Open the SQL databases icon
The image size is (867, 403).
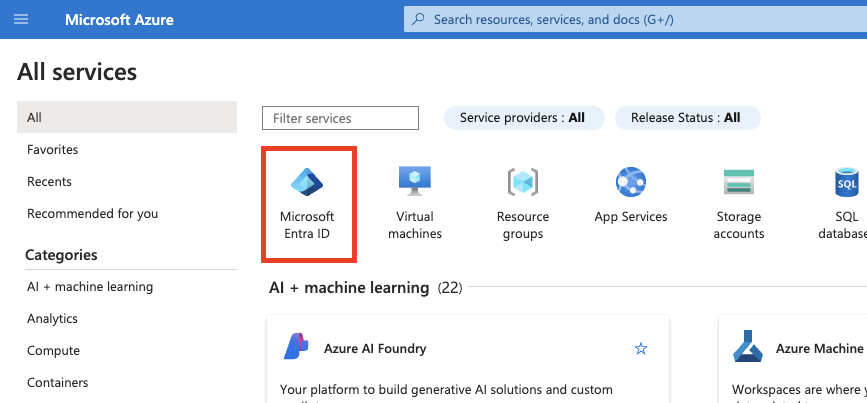click(x=847, y=182)
